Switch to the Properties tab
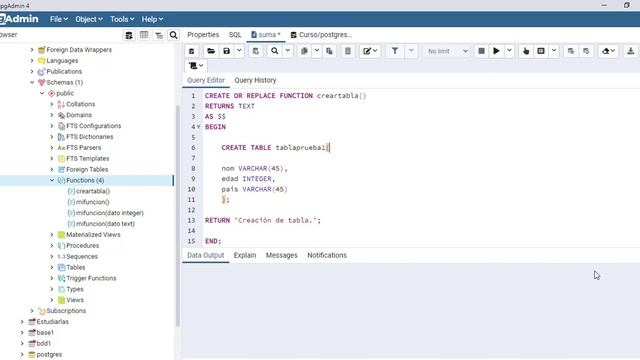640x360 pixels. click(x=203, y=35)
